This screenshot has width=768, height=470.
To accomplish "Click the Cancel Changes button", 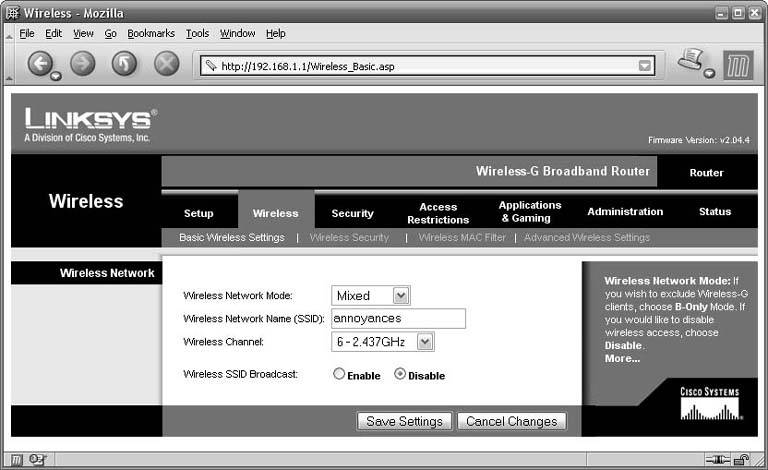I will coord(511,421).
